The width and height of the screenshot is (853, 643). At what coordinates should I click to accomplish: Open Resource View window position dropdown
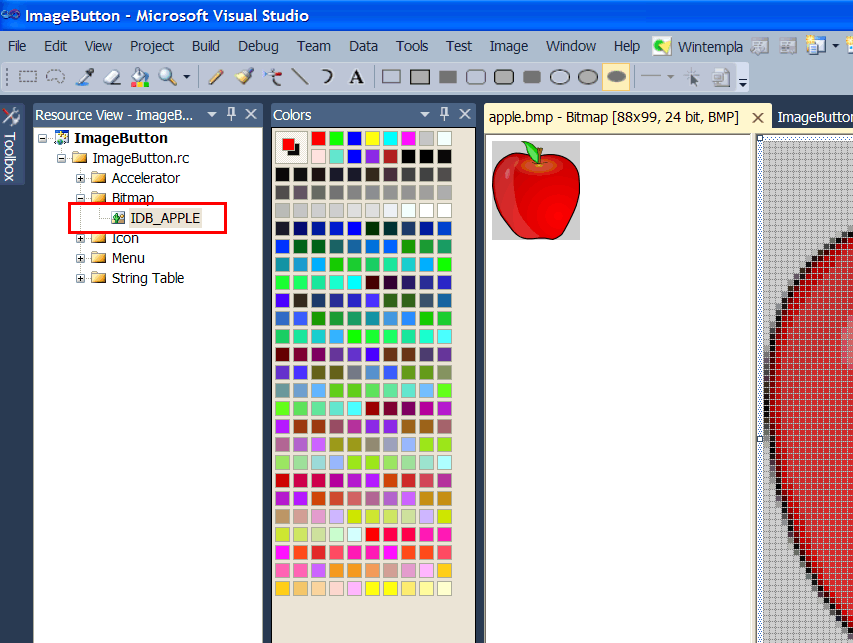(x=212, y=114)
